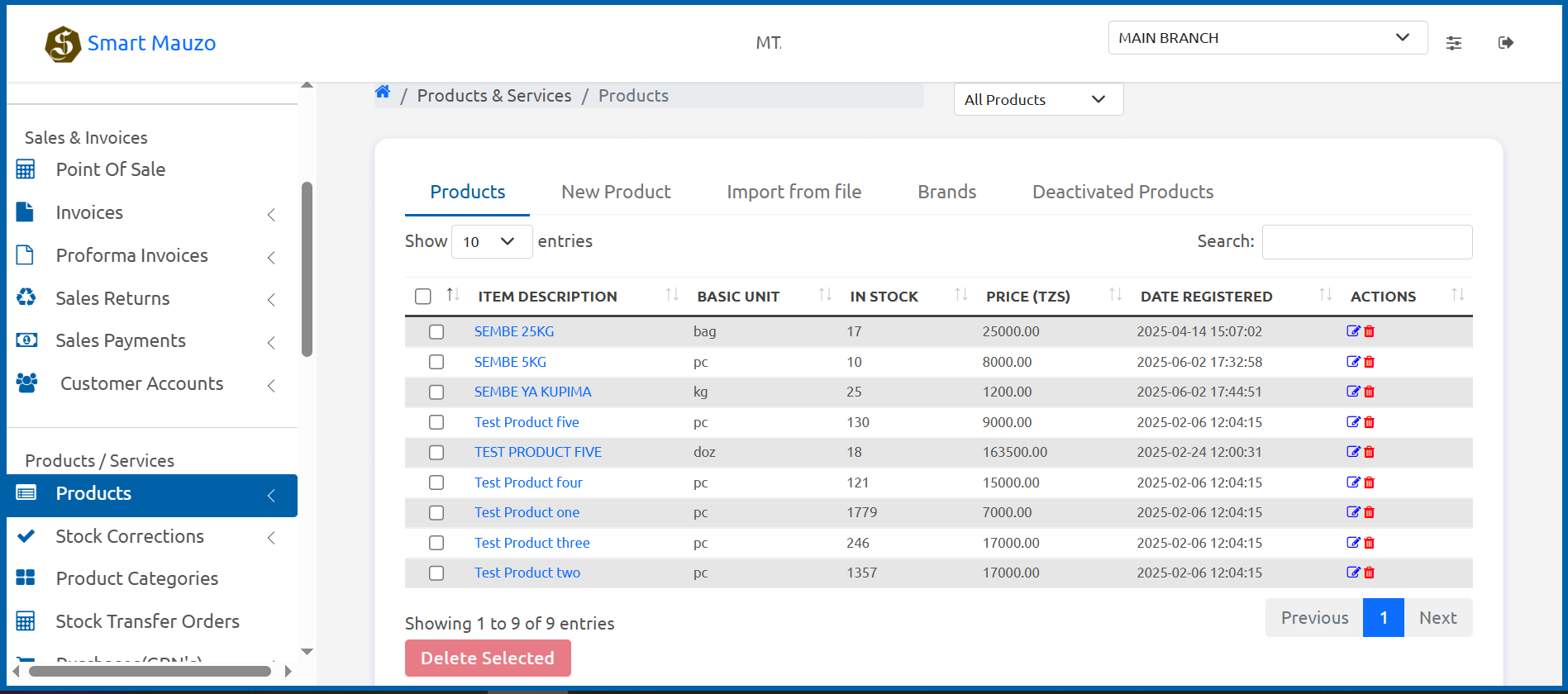This screenshot has width=1568, height=694.
Task: Expand the Customer Accounts submenu
Action: click(271, 386)
